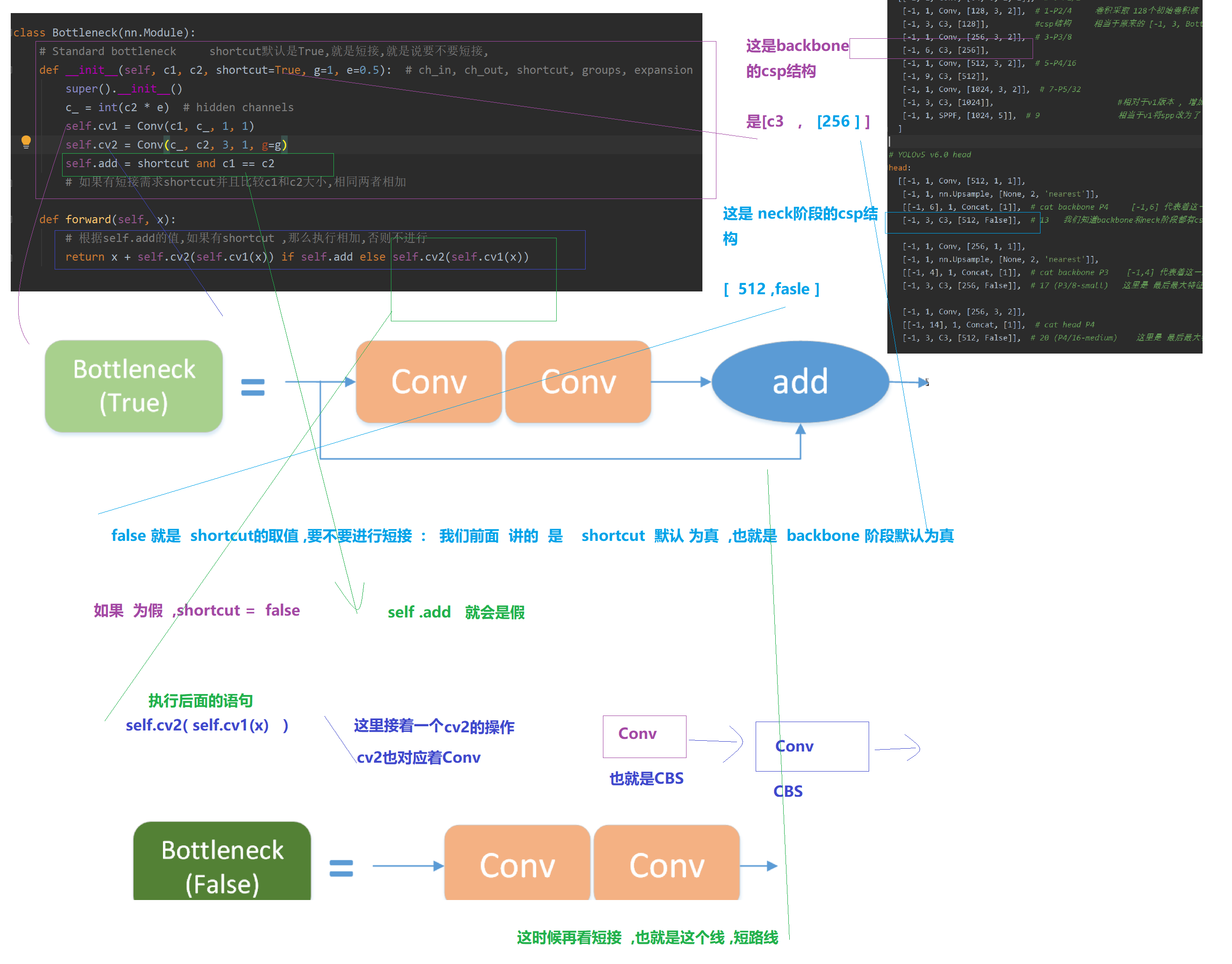Click the blue note starting 'false 就是 shortcut的取值'

[532, 536]
